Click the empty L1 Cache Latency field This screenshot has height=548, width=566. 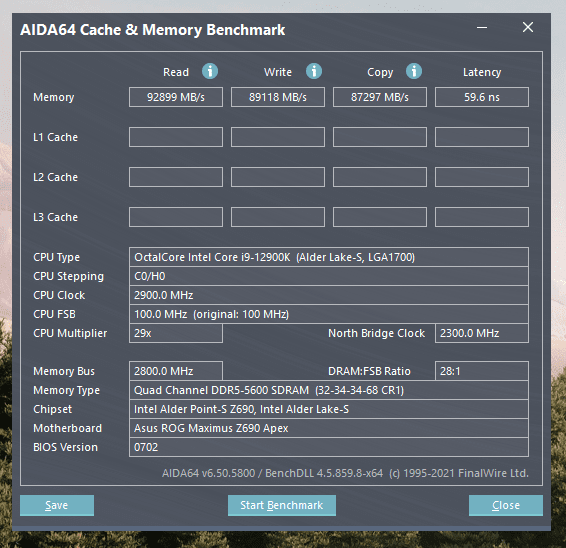[x=482, y=137]
